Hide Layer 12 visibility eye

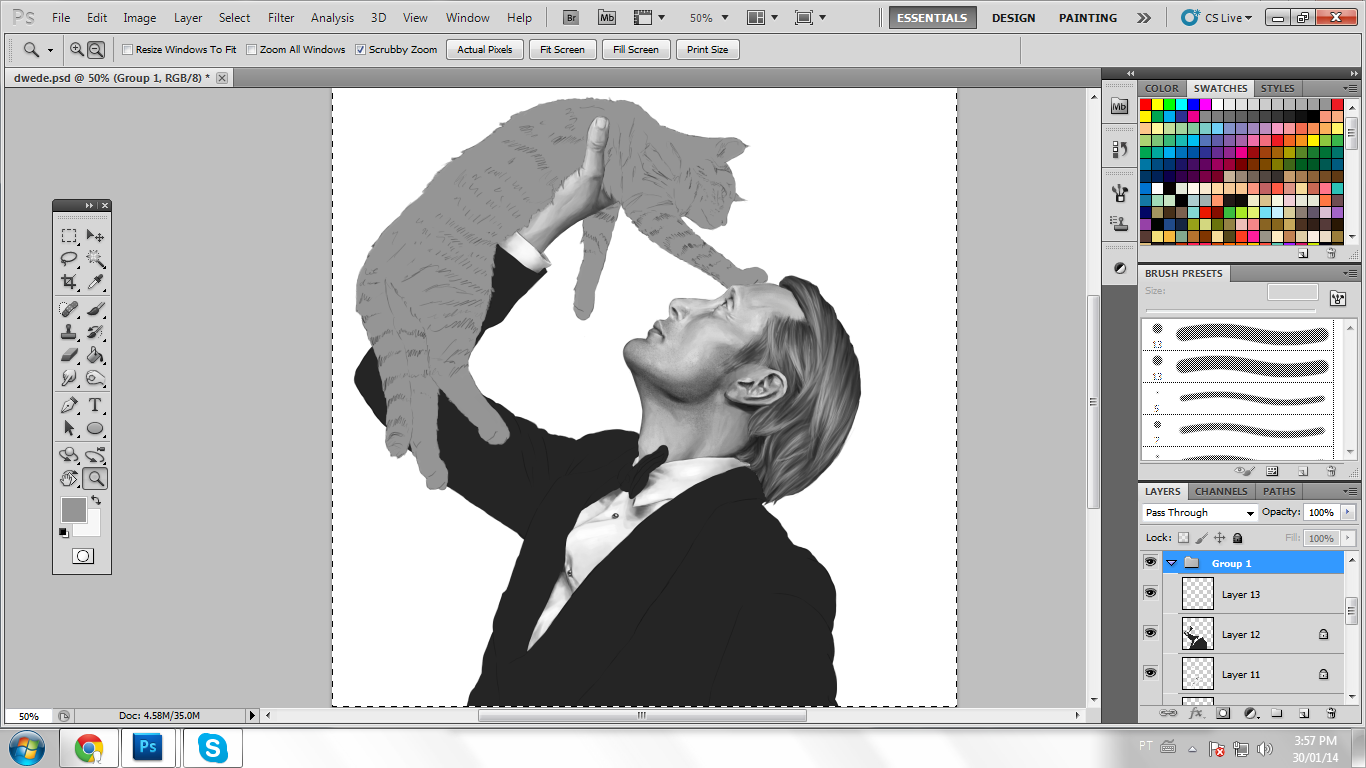(1150, 633)
